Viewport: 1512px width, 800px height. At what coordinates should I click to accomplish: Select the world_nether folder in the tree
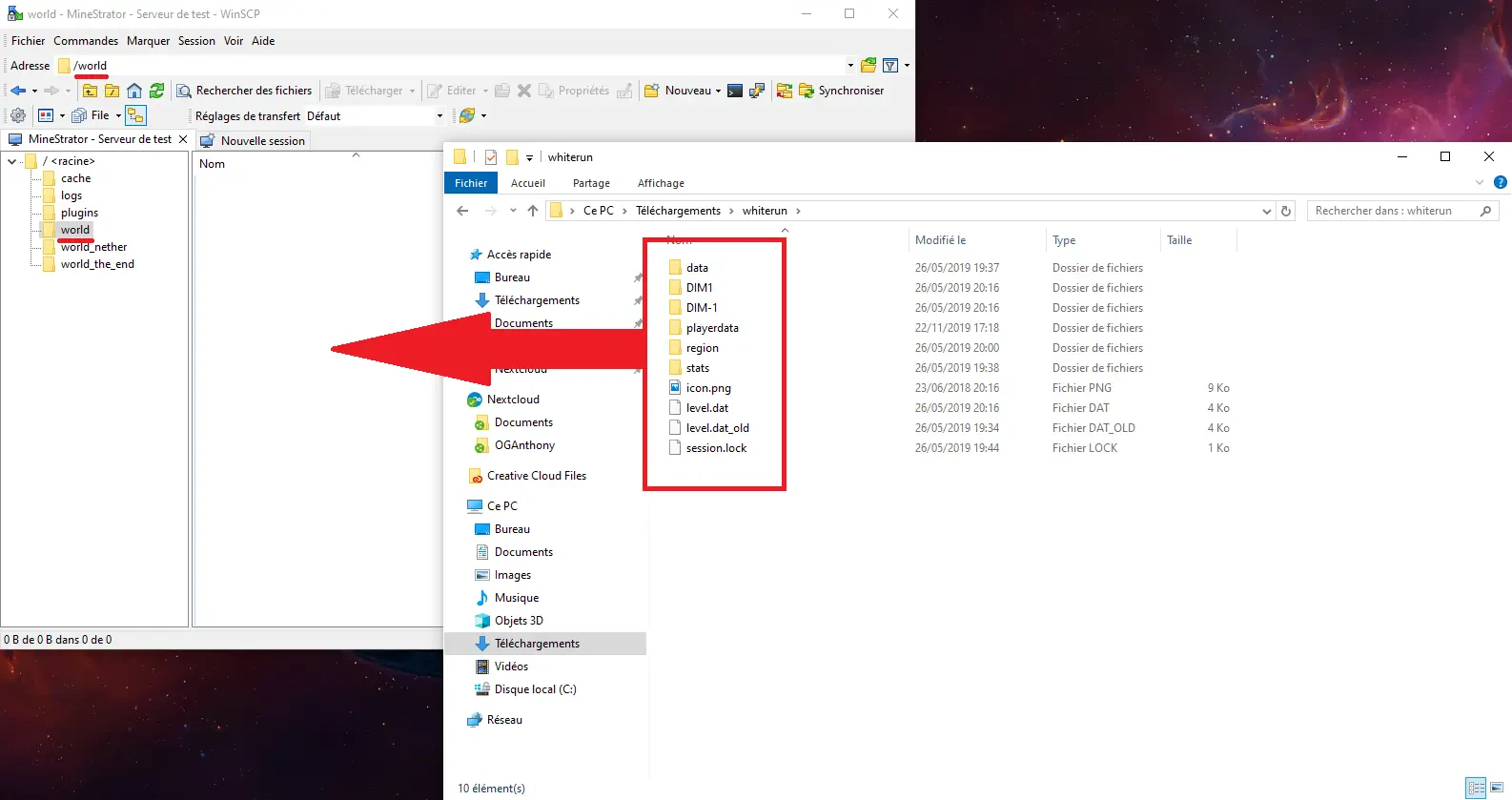click(x=93, y=247)
